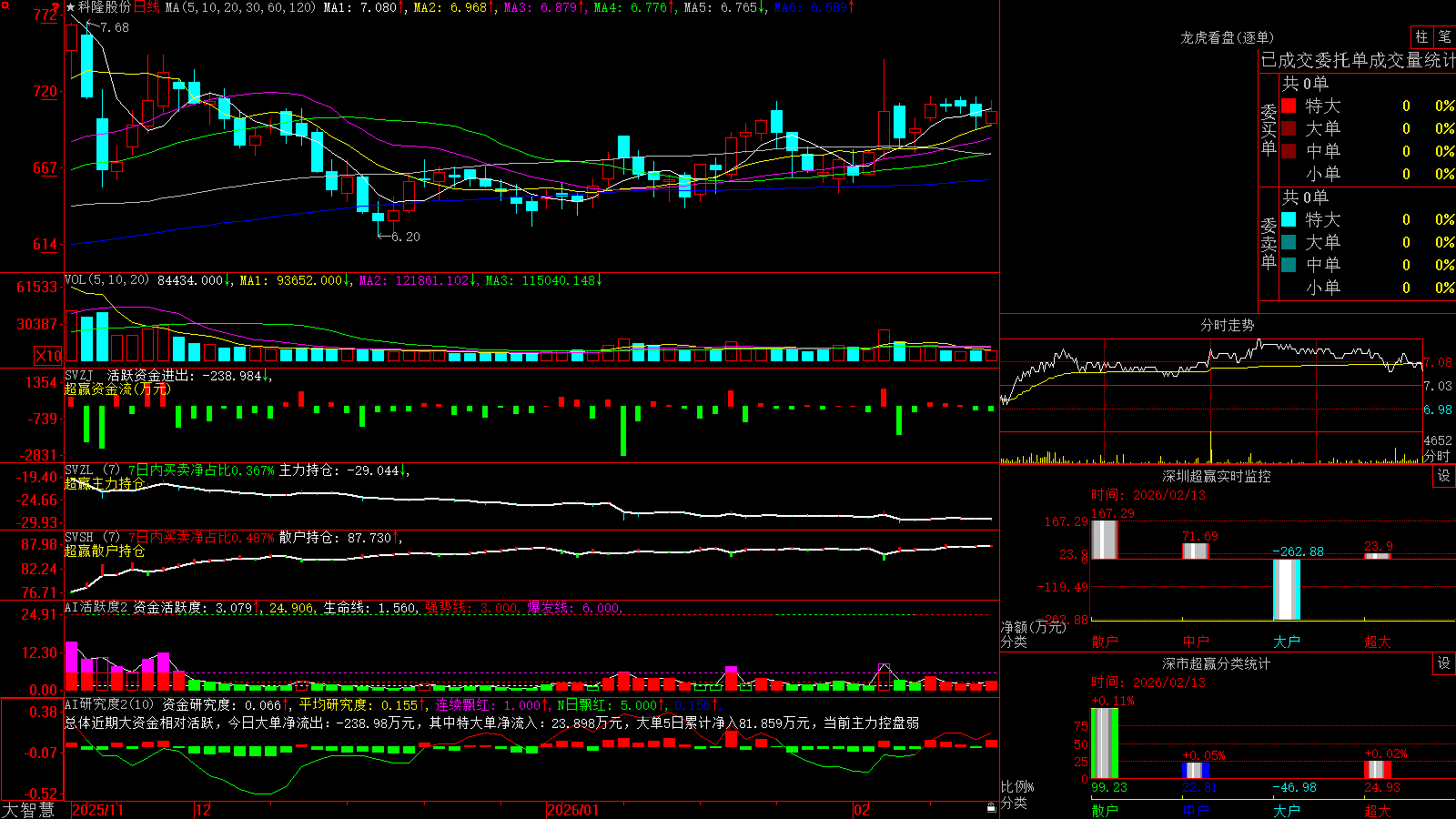This screenshot has height=819, width=1456.
Task: Click the 2026/01 date marker on timeline
Action: click(x=572, y=810)
